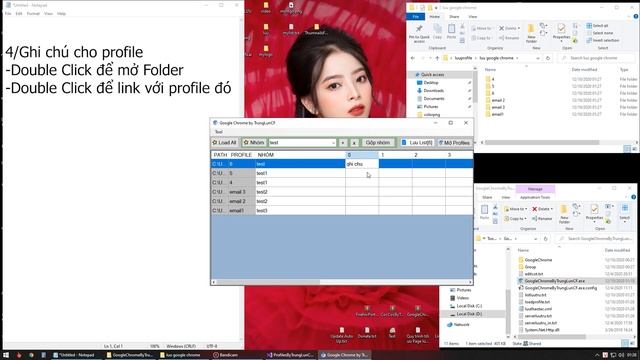Viewport: 640px width, 360px height.
Task: Click search box in top Explorer
Action: click(x=597, y=58)
